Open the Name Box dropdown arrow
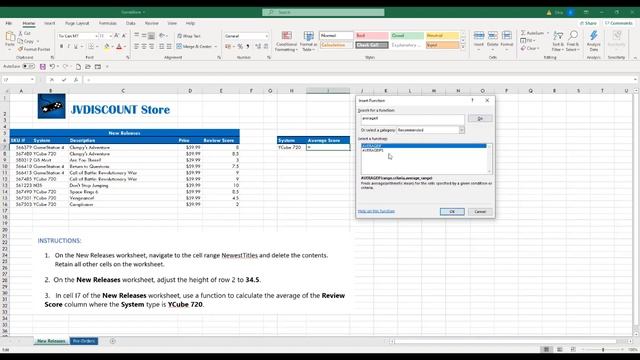This screenshot has width=640, height=360. coord(32,80)
